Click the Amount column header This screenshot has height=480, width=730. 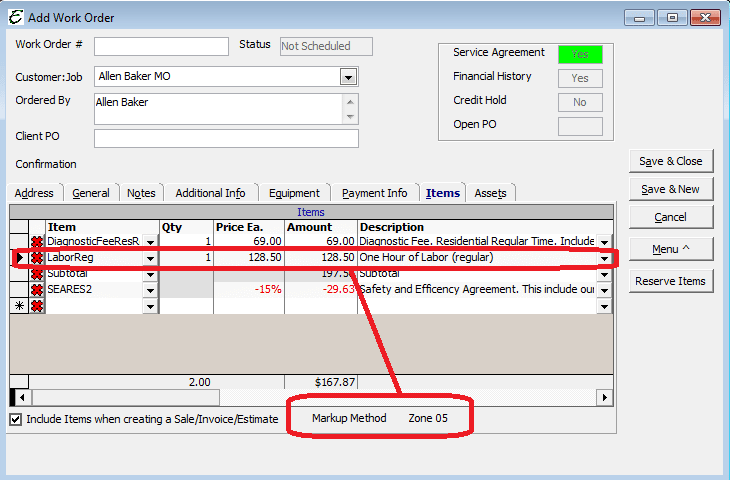click(x=321, y=227)
